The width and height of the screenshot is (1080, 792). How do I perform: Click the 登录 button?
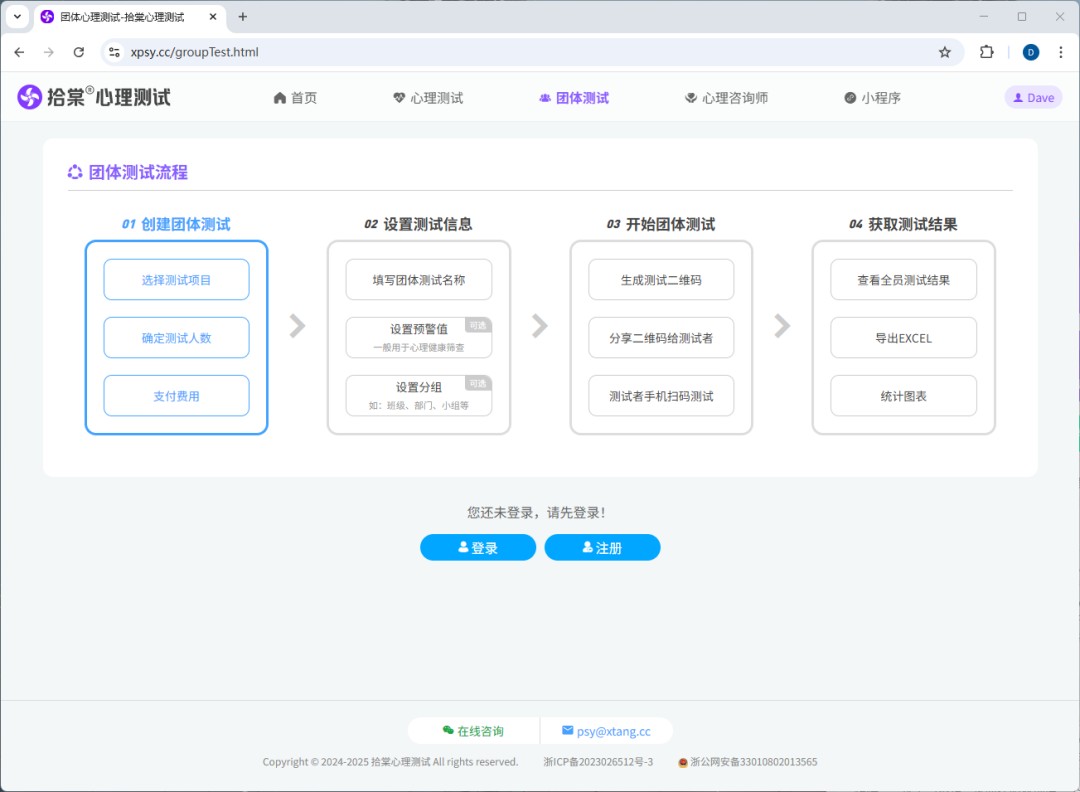click(x=478, y=548)
